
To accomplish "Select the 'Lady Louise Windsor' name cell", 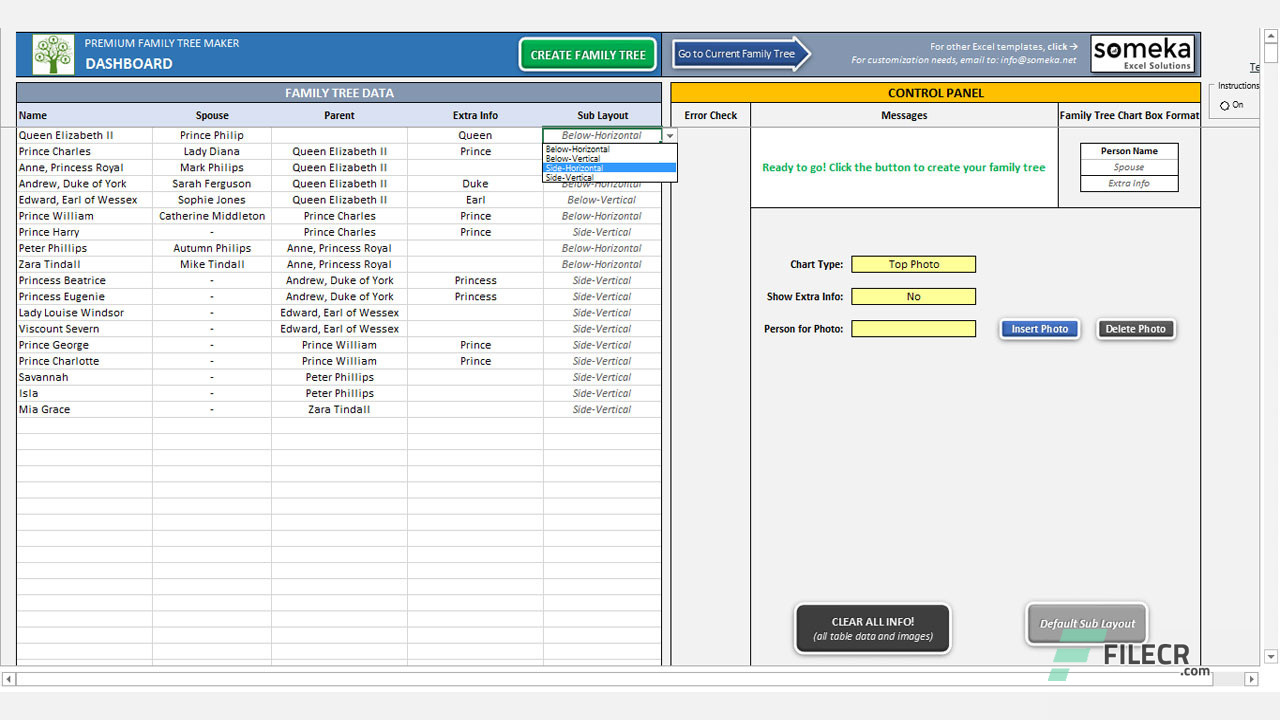I will [x=84, y=313].
